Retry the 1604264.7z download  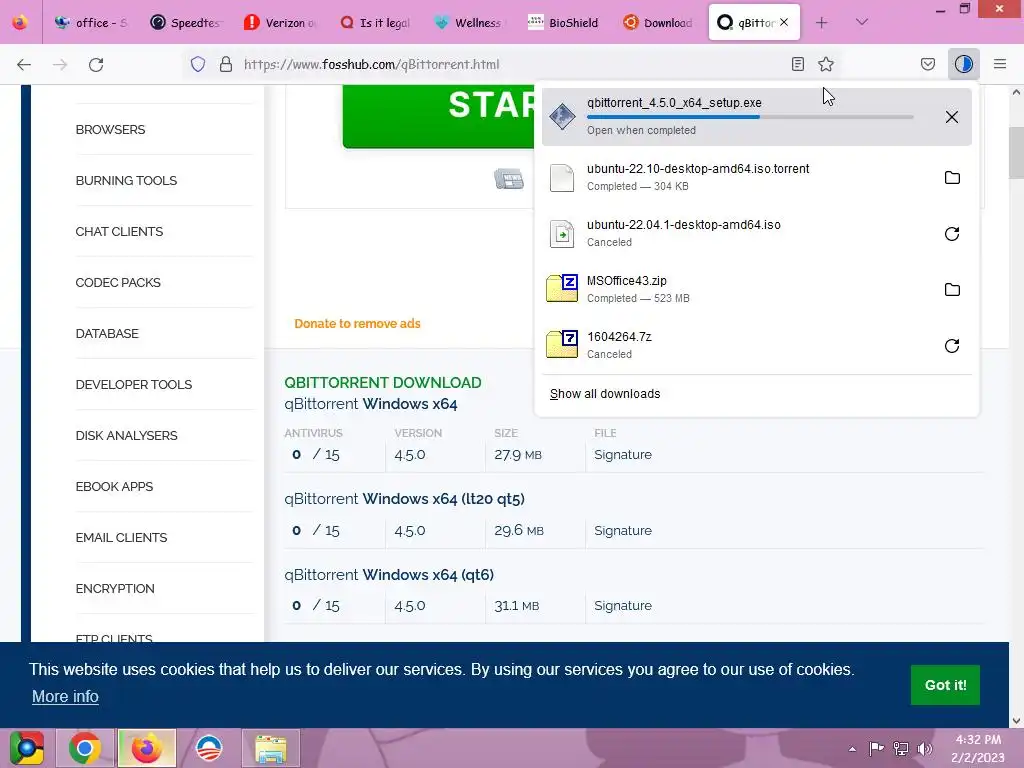(952, 345)
